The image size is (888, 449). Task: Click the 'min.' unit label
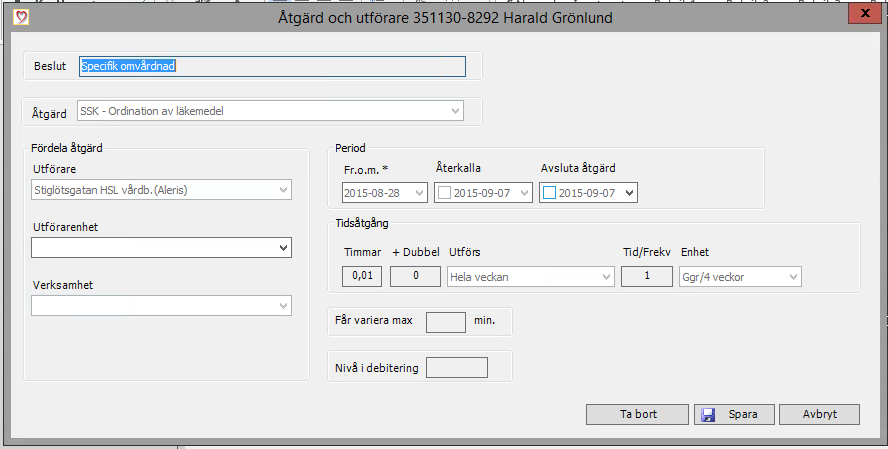(484, 320)
